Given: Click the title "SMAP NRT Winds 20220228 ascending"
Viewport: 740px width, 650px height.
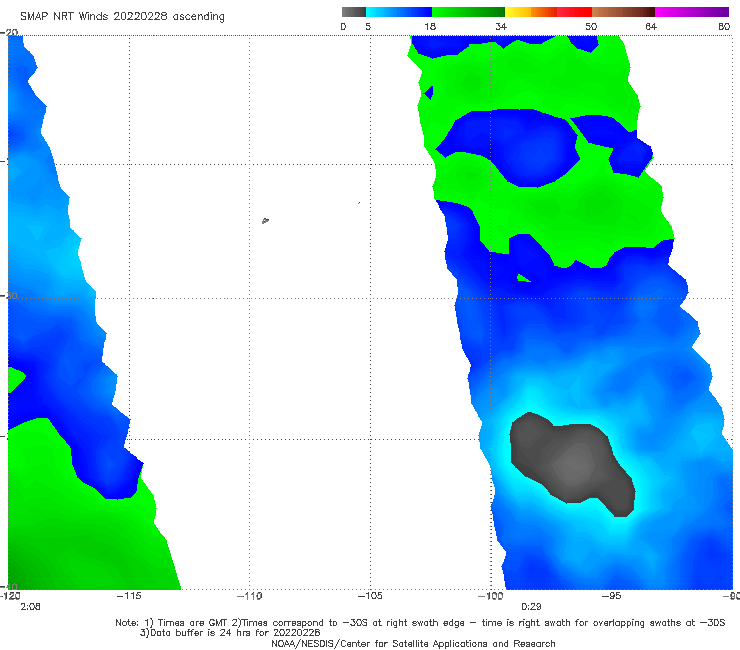Looking at the screenshot, I should [x=122, y=16].
